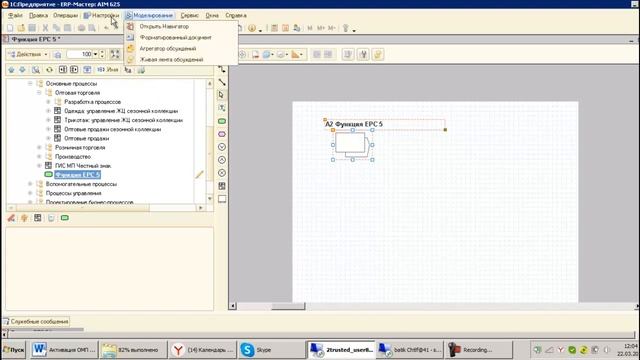The width and height of the screenshot is (640, 360).
Task: Click the green refresh tree icon
Action: click(x=49, y=70)
